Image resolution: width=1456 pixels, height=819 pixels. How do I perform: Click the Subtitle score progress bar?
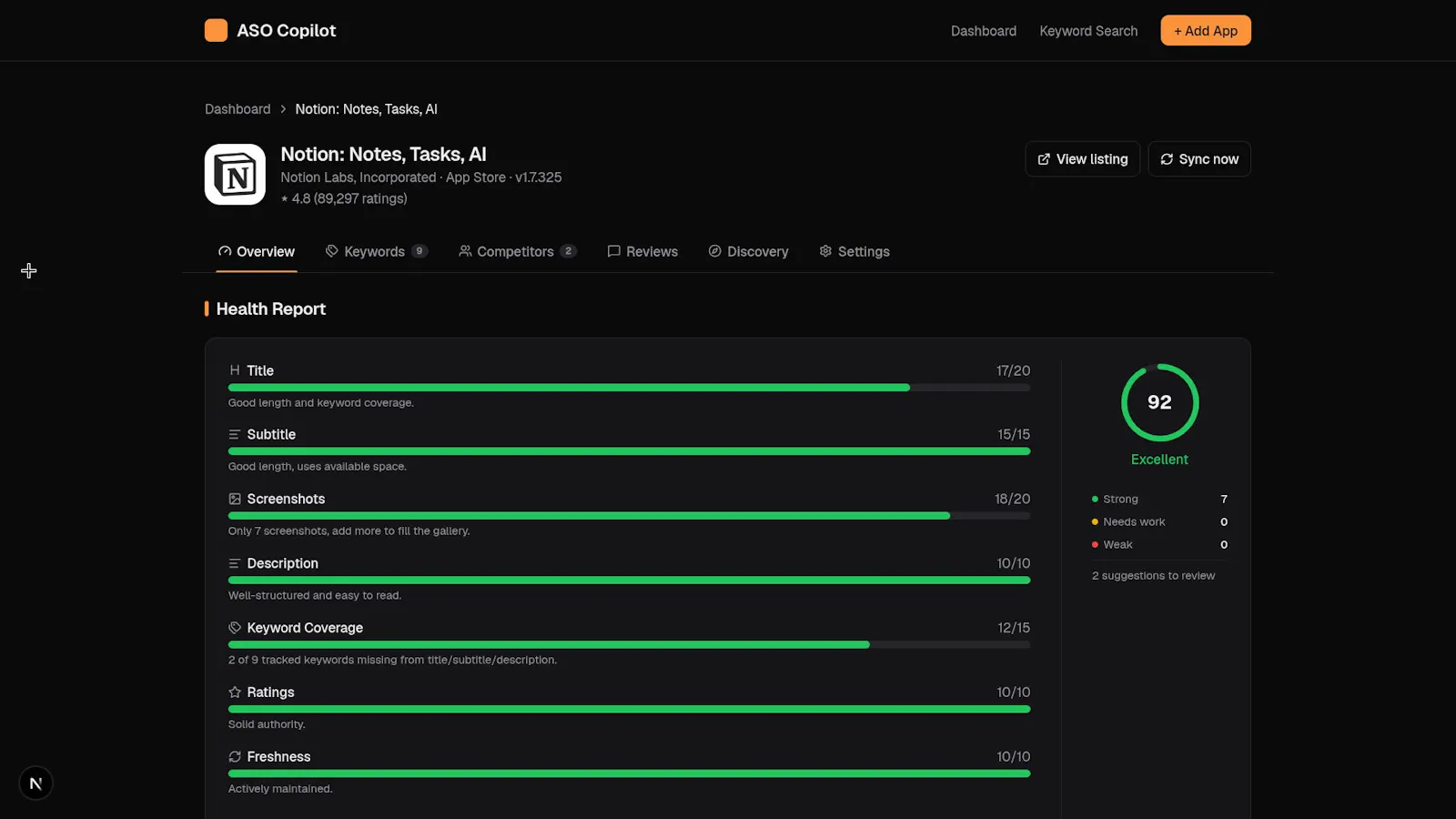[x=629, y=451]
